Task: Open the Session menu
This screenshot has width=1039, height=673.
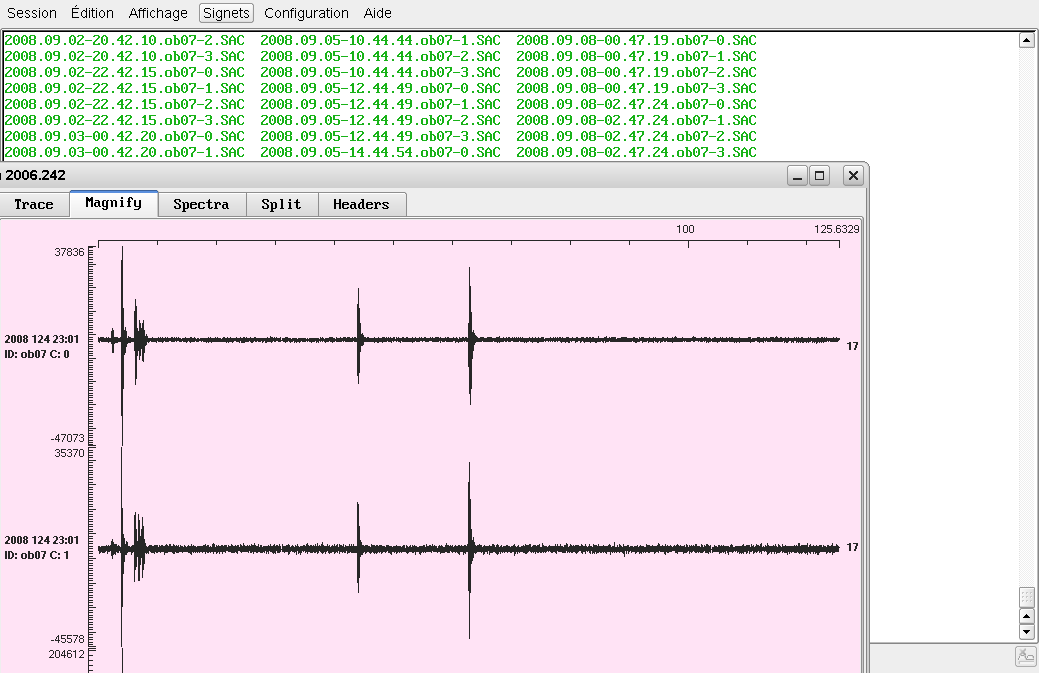Action: (x=31, y=13)
